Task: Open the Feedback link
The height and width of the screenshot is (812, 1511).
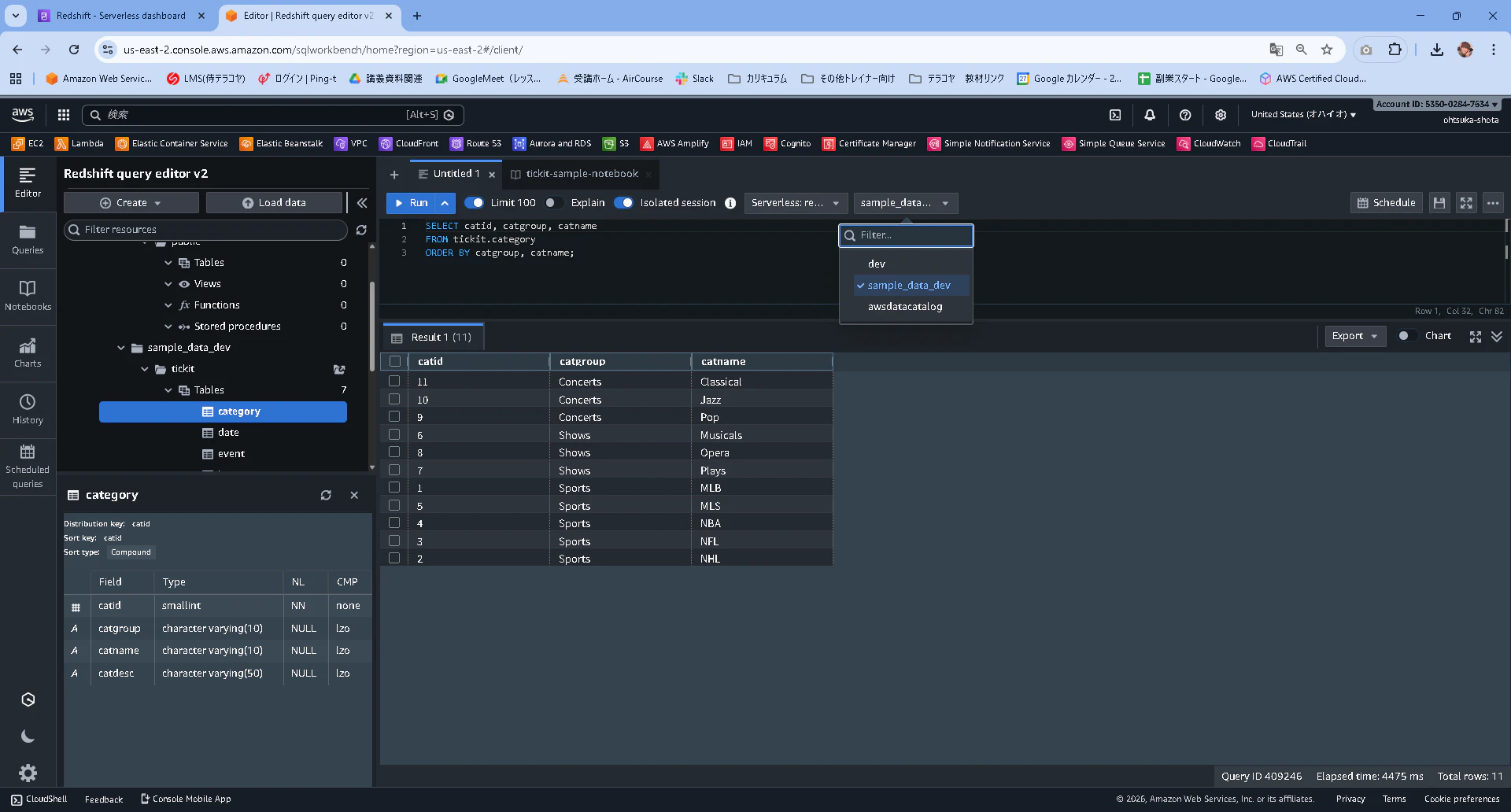Action: point(104,799)
